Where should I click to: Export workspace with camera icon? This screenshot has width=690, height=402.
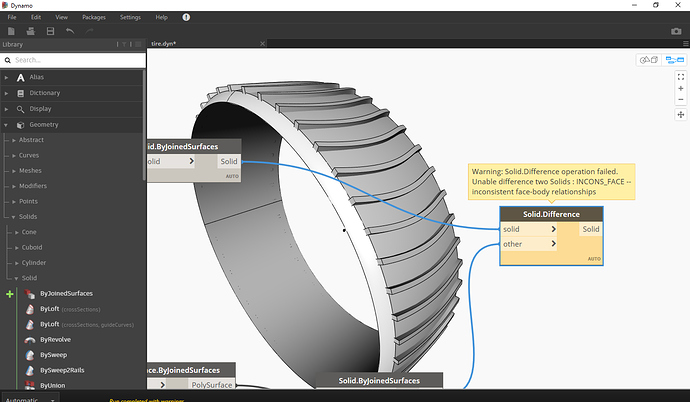click(676, 31)
